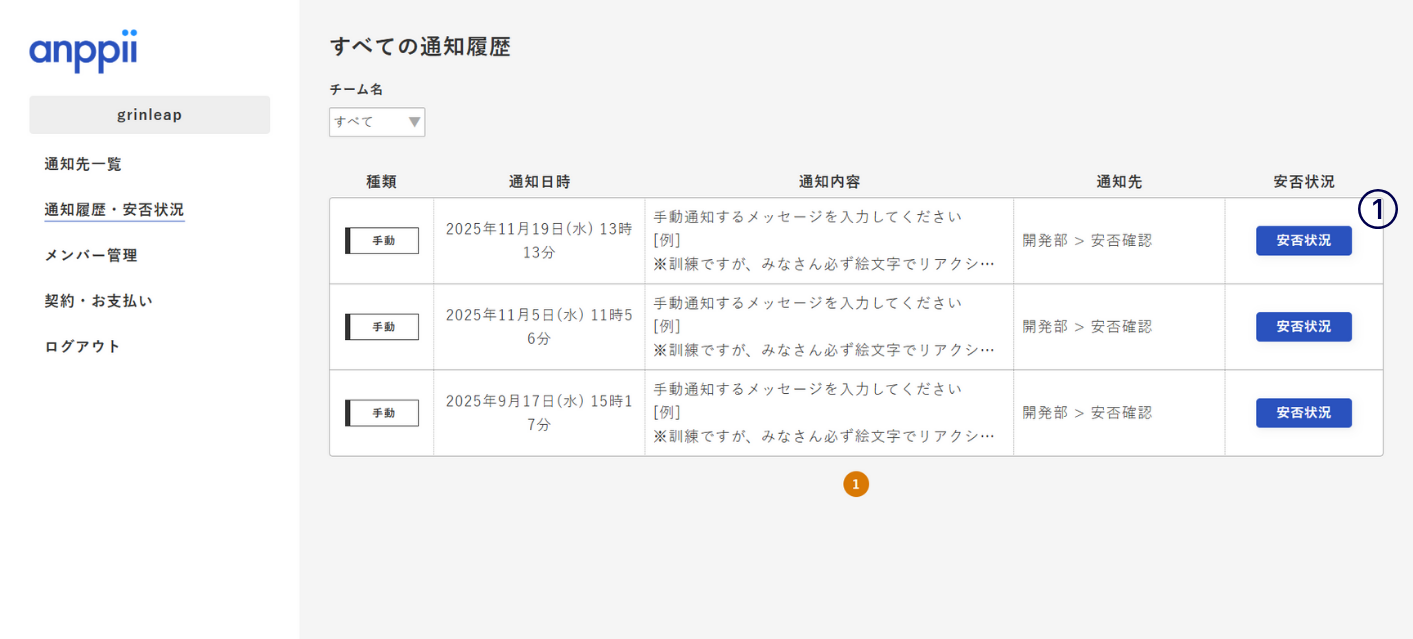Click 開発部 > 安否確認 in November 5 row
This screenshot has height=639, width=1413.
coord(1087,327)
